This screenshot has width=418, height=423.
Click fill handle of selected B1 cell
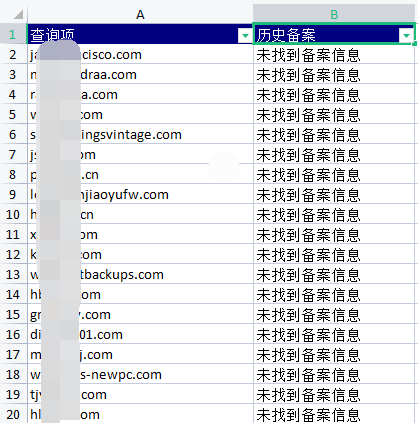click(414, 44)
